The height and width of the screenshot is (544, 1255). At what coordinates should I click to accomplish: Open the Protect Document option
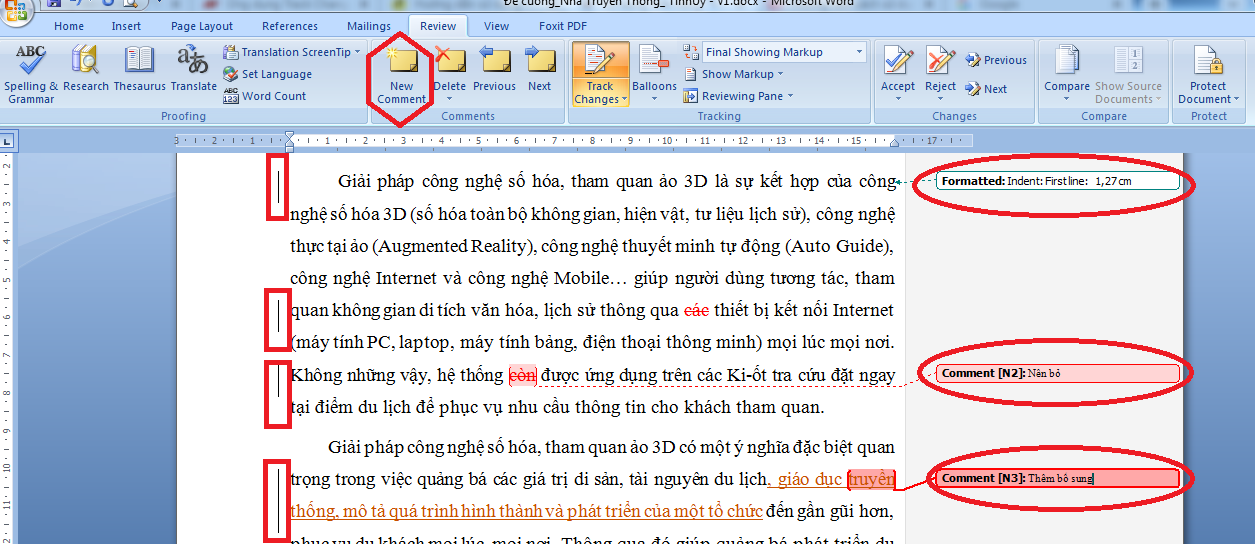tap(1208, 74)
